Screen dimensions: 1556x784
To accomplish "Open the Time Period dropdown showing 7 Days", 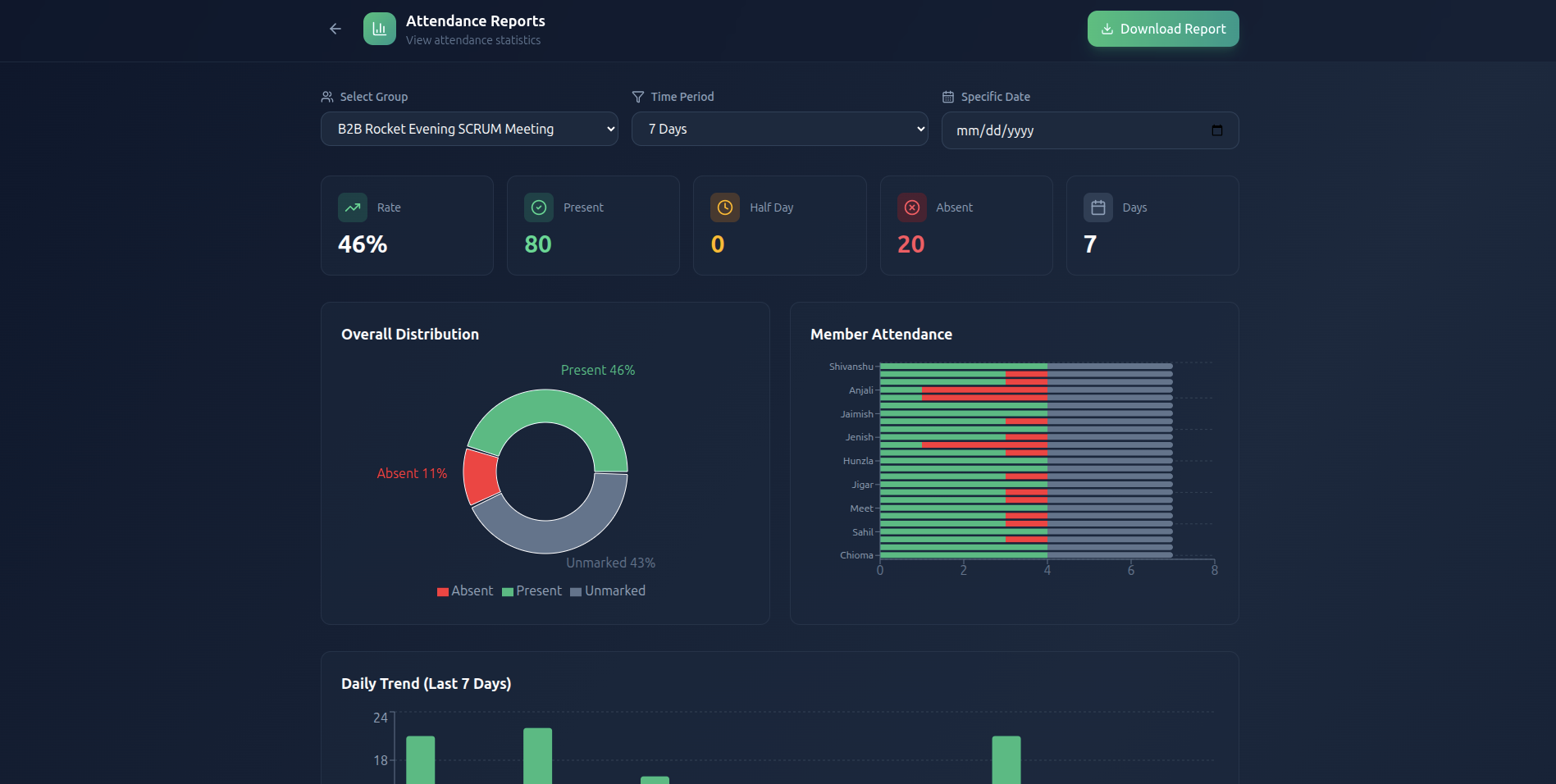I will click(x=778, y=129).
